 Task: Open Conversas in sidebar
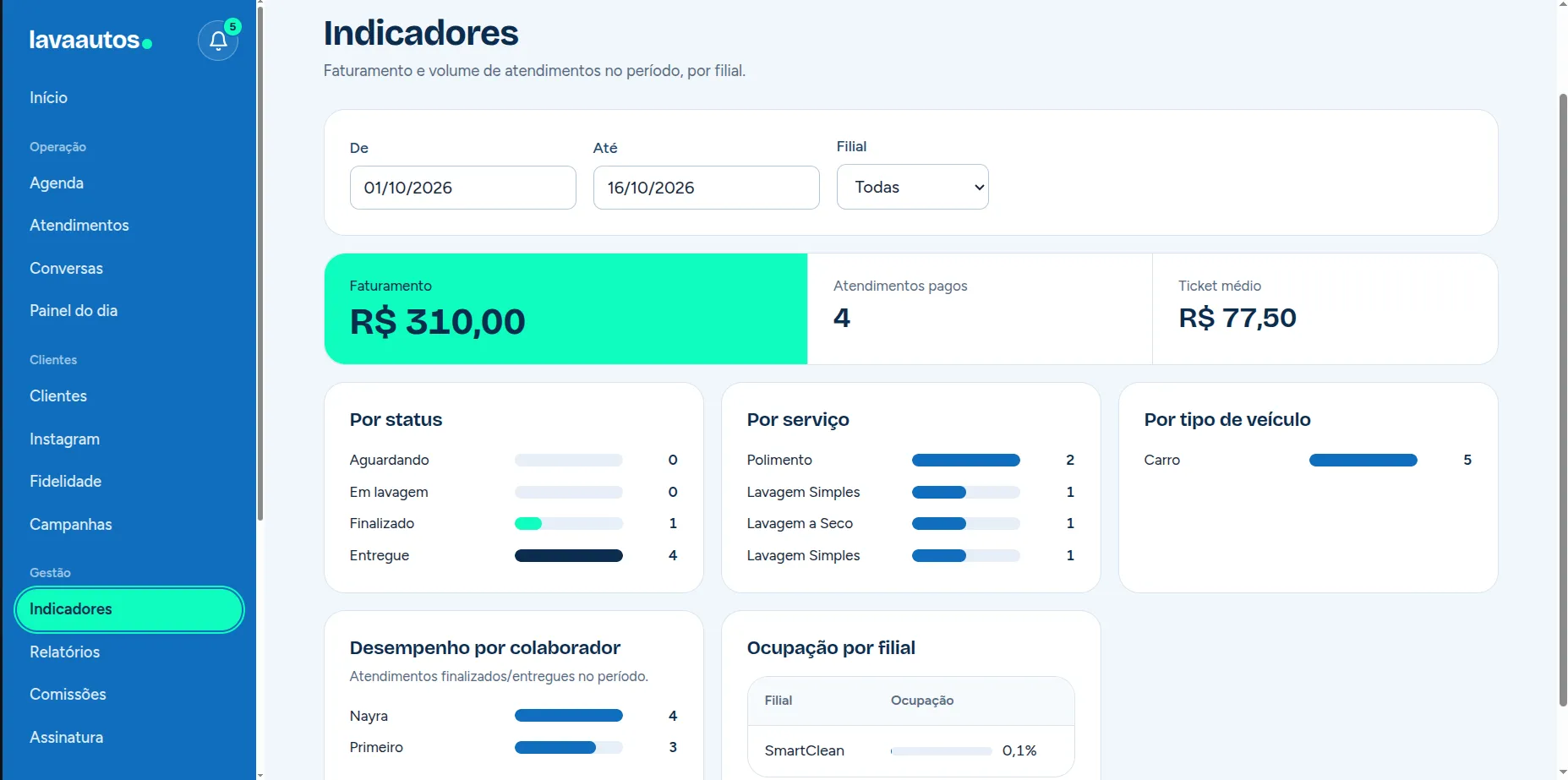(x=66, y=269)
